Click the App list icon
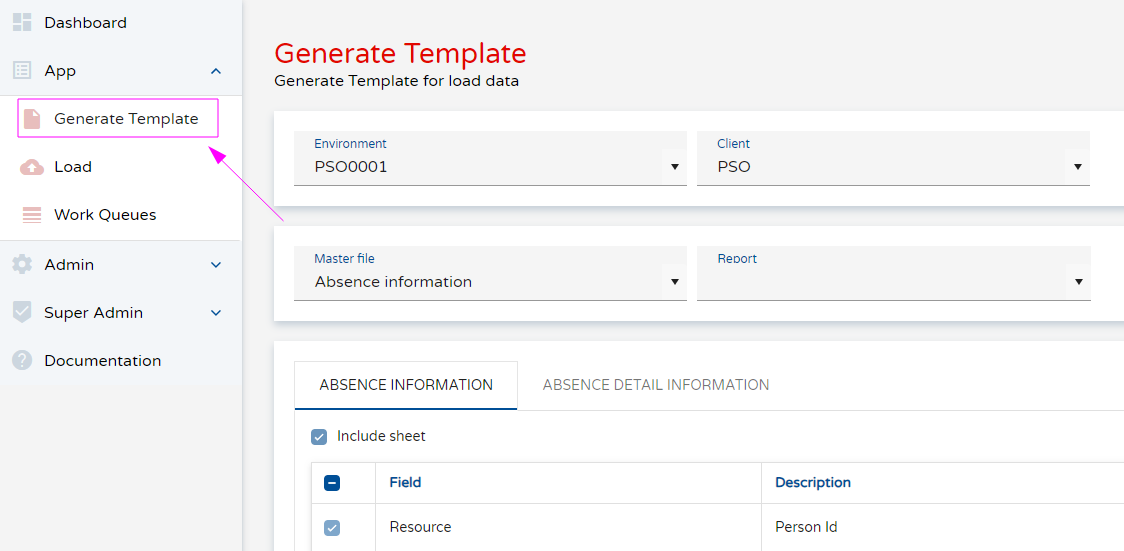Viewport: 1124px width, 551px height. pos(22,70)
